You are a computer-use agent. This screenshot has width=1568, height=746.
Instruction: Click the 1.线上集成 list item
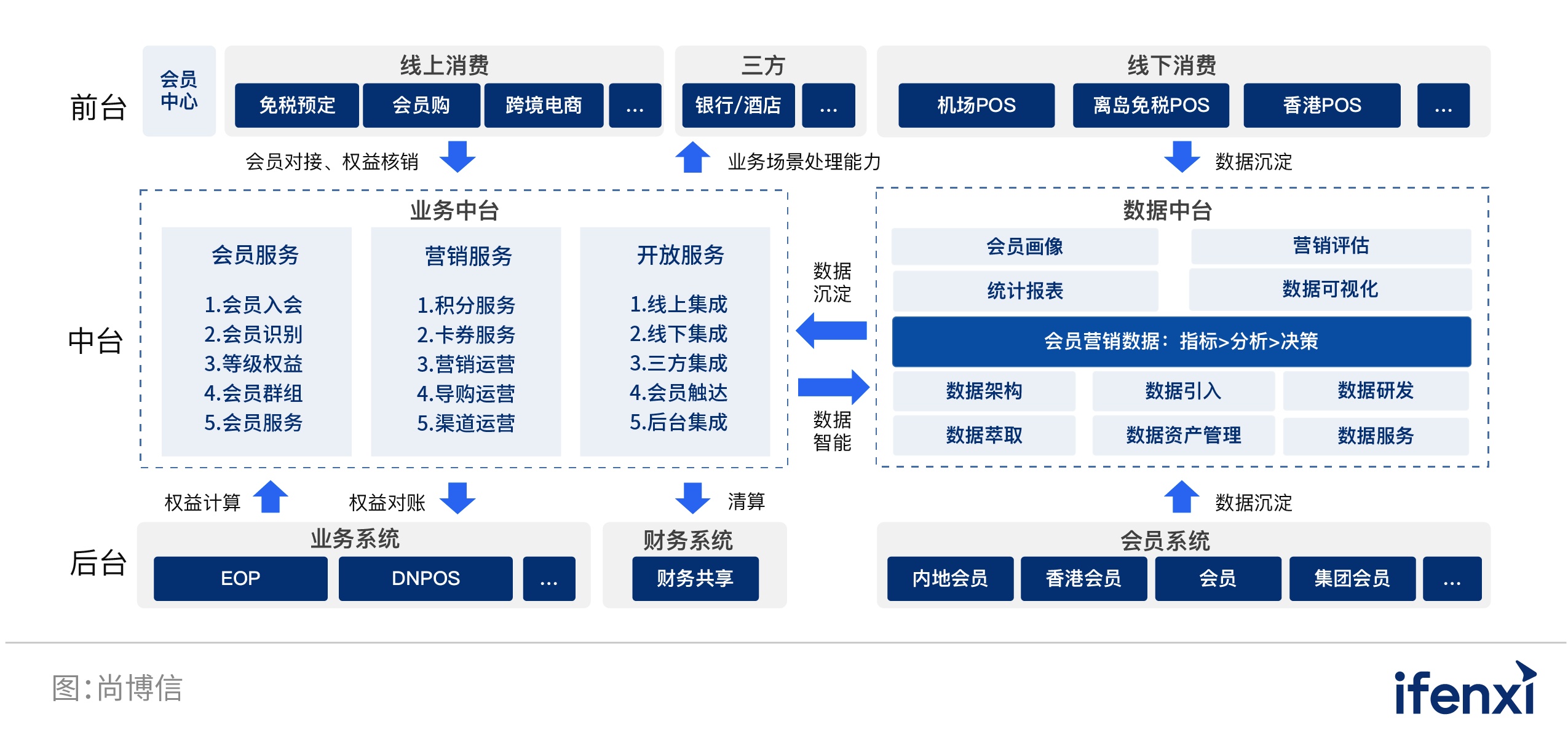point(678,304)
